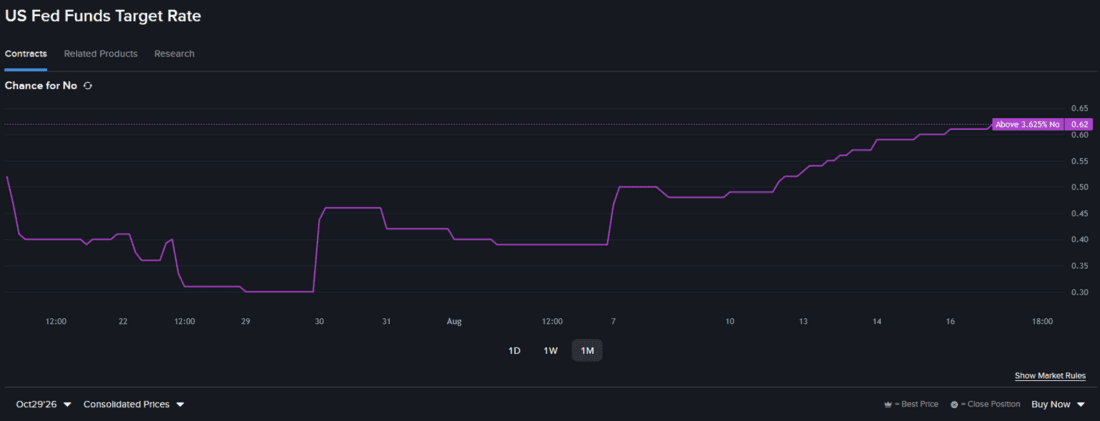1100x421 pixels.
Task: Click the 18:00 time axis label
Action: 1042,321
